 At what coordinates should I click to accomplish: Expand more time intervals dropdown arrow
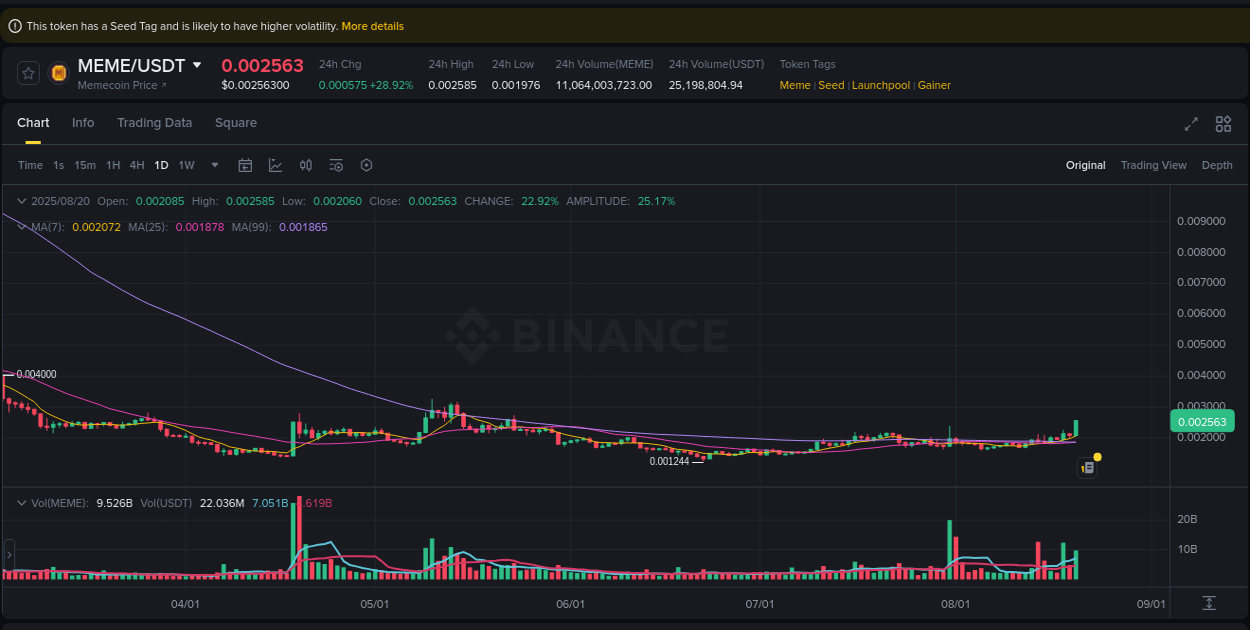click(214, 165)
